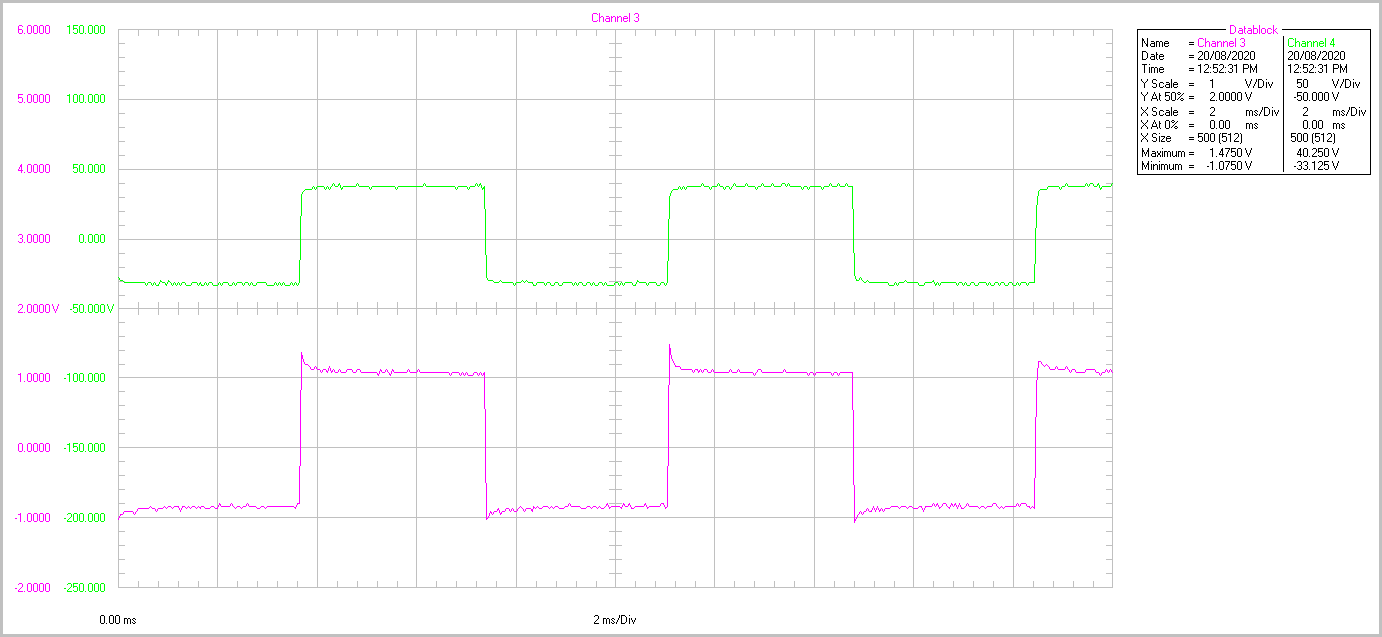Image resolution: width=1382 pixels, height=637 pixels.
Task: Click the X Size row label
Action: pos(1157,137)
